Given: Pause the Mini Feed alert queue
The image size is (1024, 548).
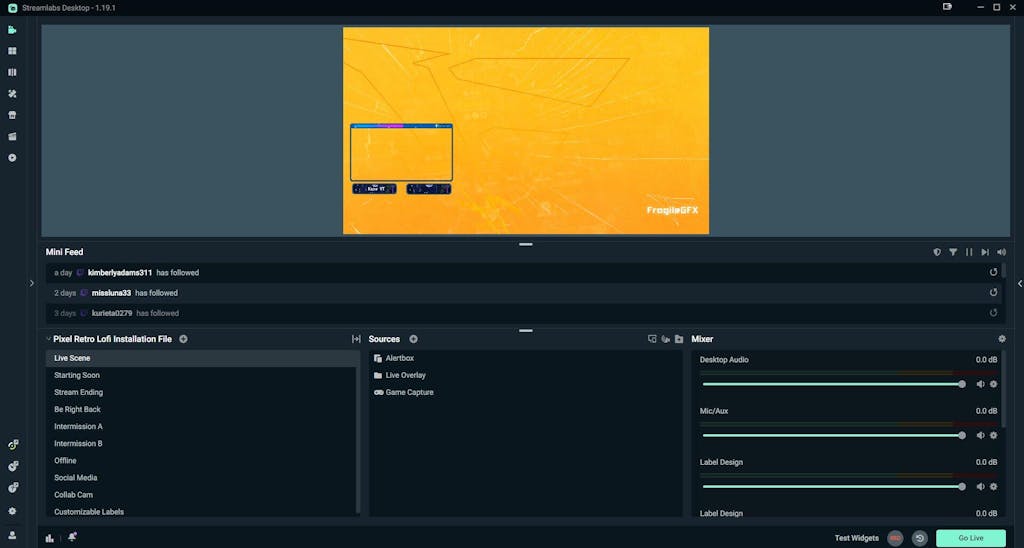Looking at the screenshot, I should [x=969, y=252].
